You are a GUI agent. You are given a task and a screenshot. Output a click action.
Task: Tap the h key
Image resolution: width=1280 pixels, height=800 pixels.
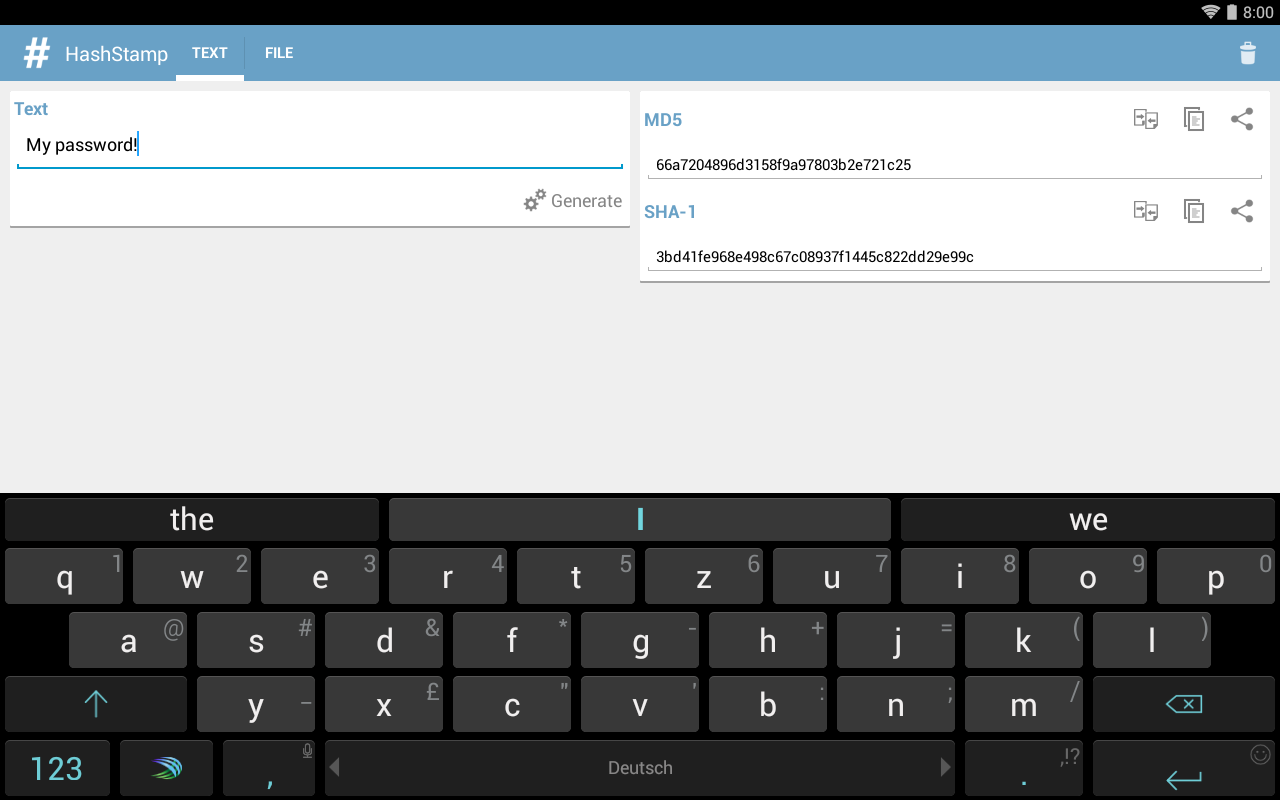(x=768, y=640)
